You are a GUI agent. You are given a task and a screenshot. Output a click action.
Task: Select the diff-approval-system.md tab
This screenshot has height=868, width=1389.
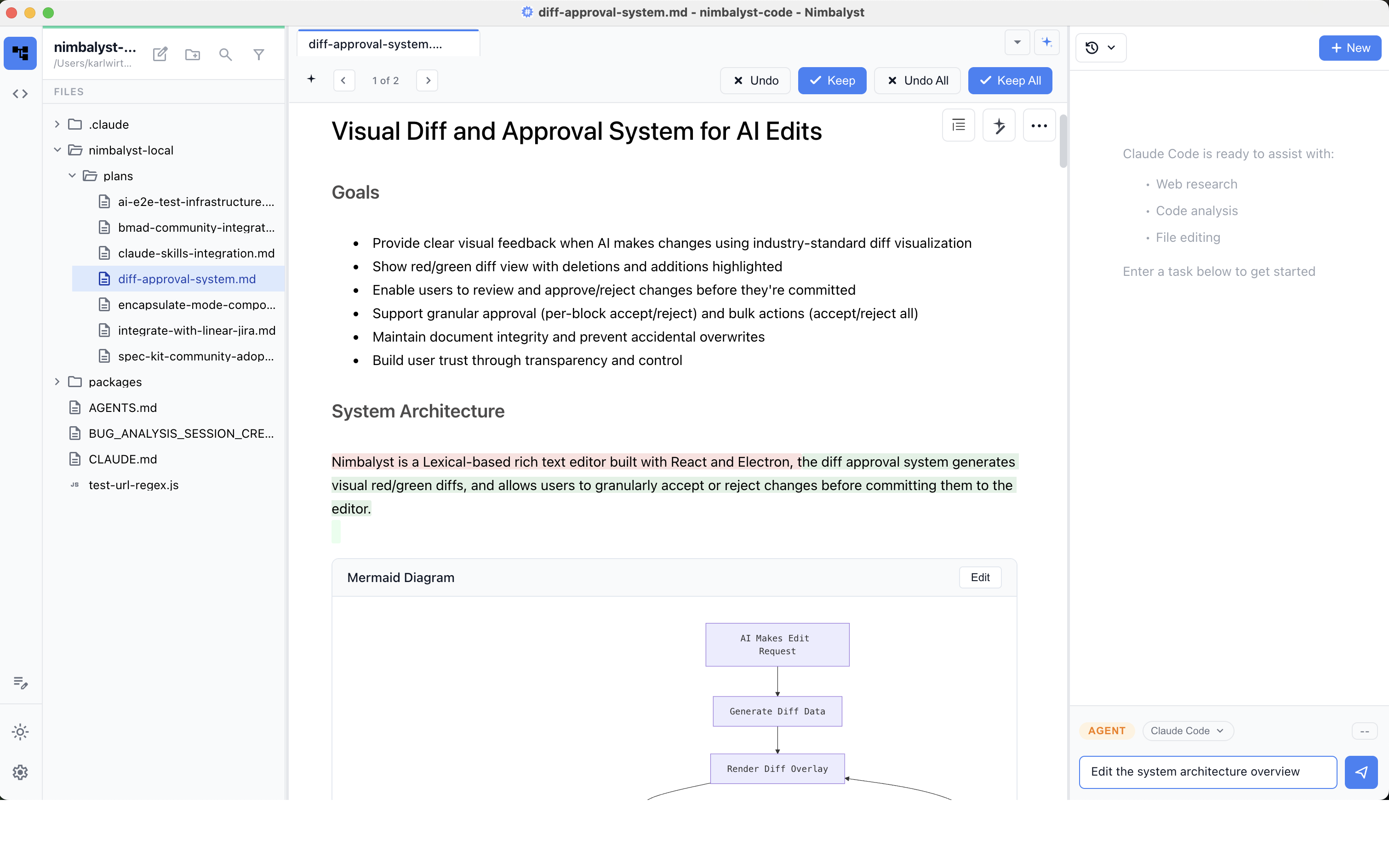[x=389, y=44]
